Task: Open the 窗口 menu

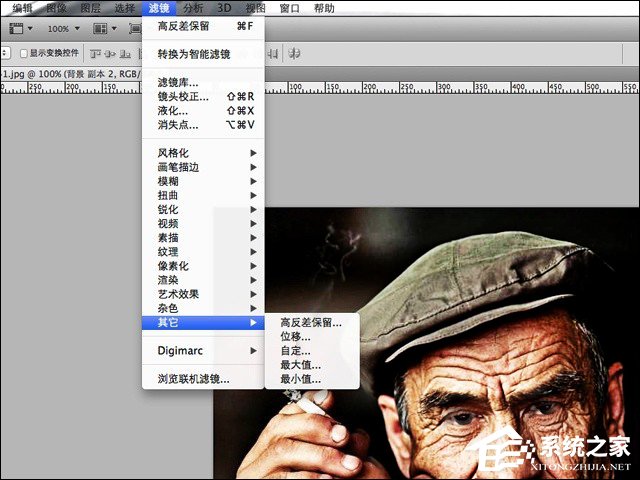Action: pyautogui.click(x=289, y=8)
